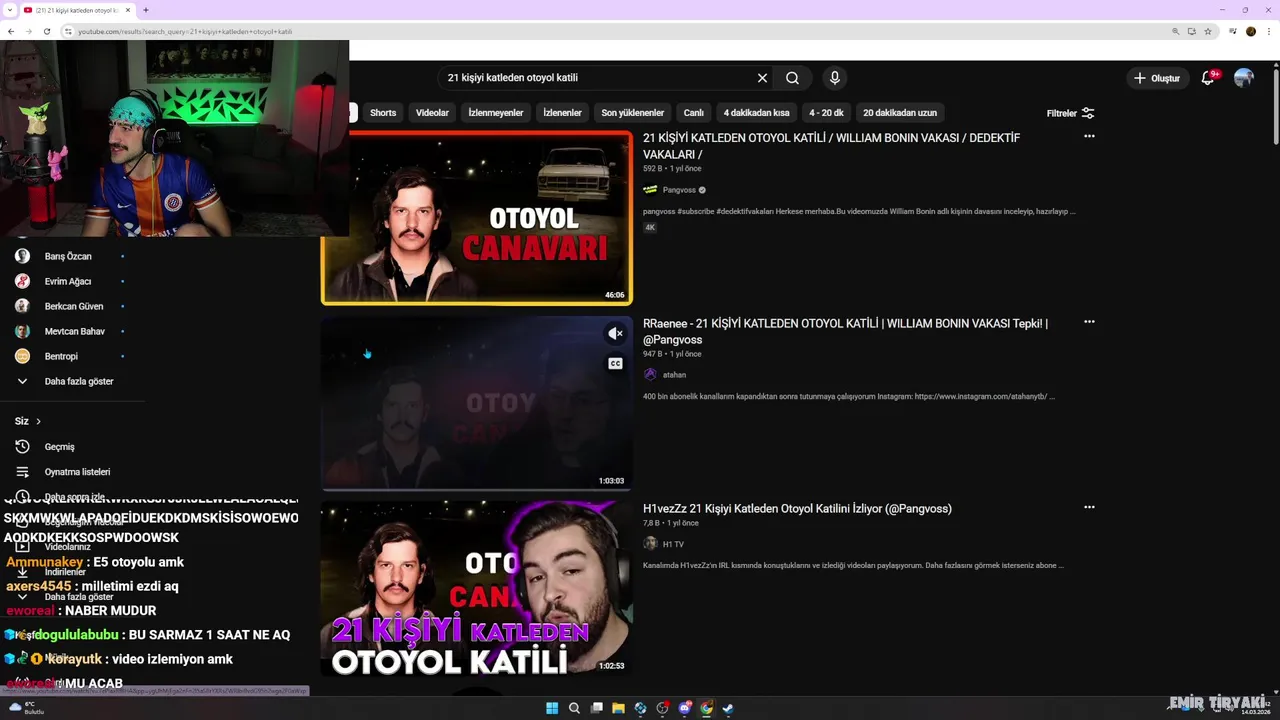Screen dimensions: 1280x720
Task: Open the William Bonin Vakası video title
Action: (831, 146)
